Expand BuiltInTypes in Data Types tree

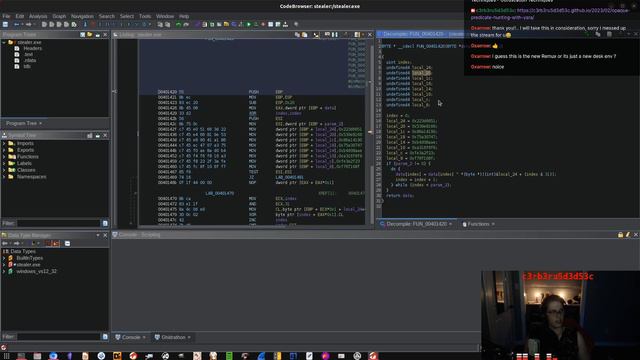pyautogui.click(x=4, y=258)
